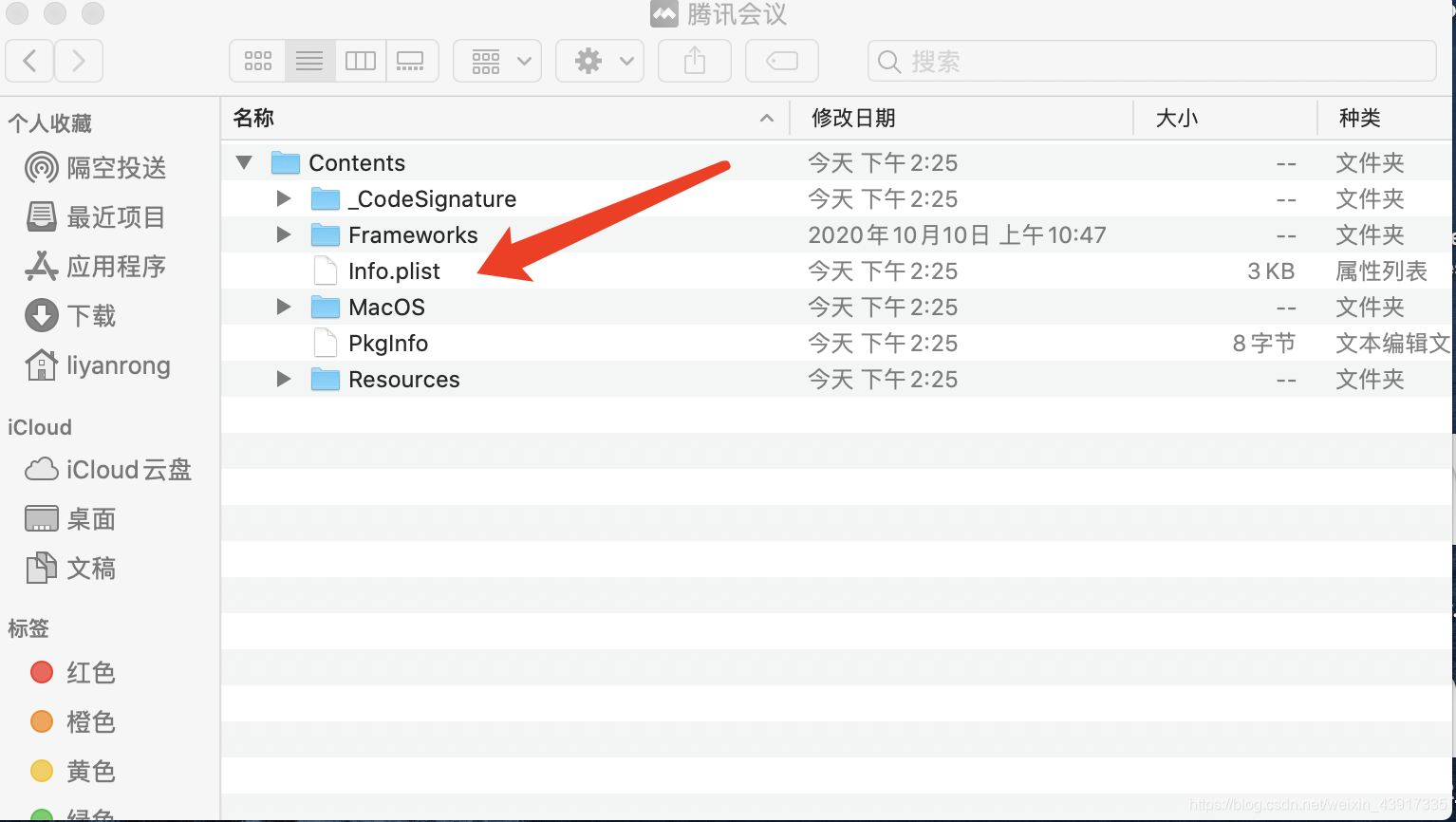Screen dimensions: 1456x822
Task: Open the gear action menu
Action: point(600,62)
